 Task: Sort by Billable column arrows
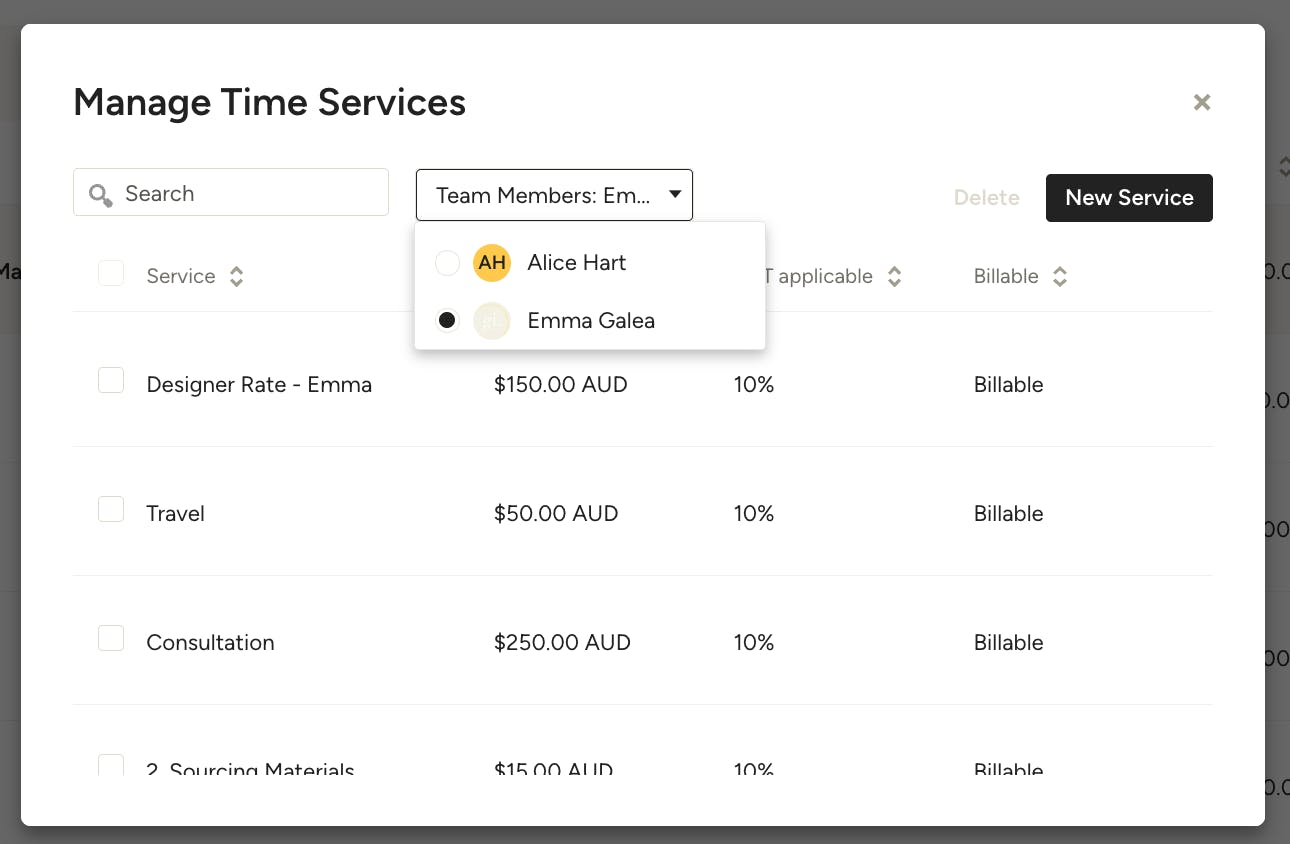[x=1060, y=277]
